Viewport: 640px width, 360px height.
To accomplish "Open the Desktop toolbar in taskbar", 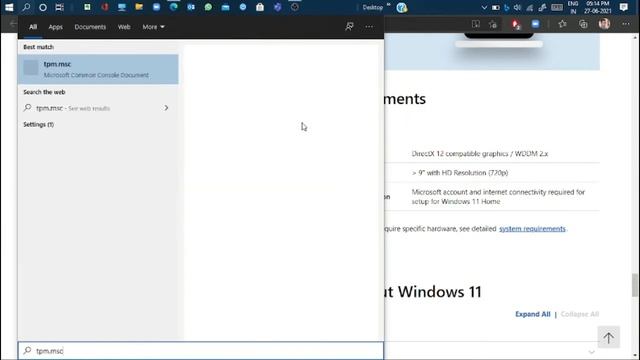I will (373, 7).
